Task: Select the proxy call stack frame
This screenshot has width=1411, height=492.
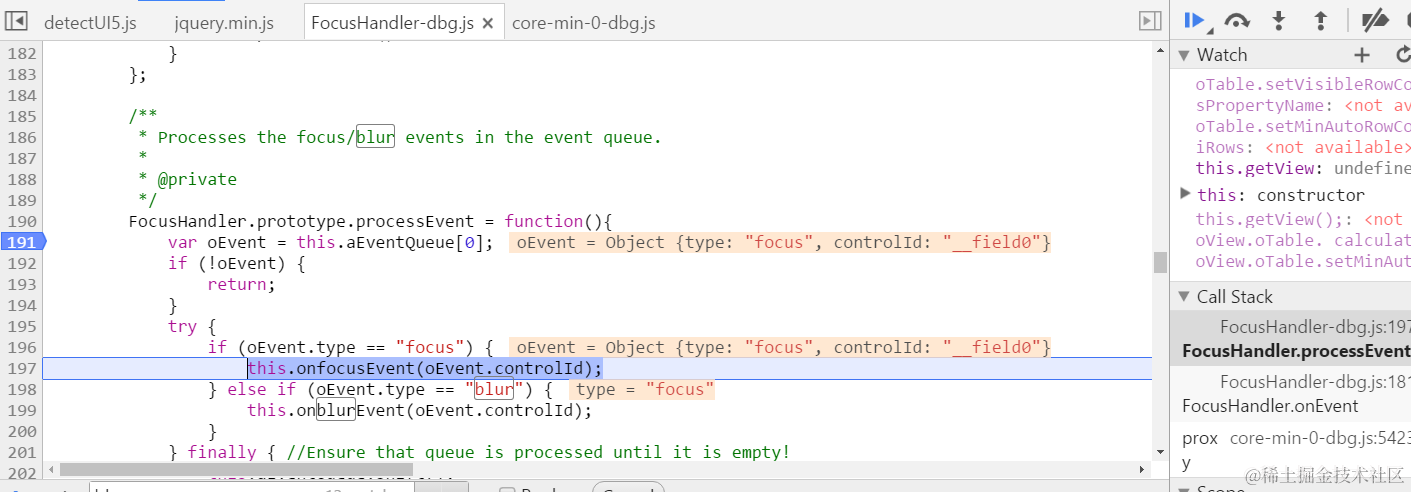Action: click(1290, 450)
